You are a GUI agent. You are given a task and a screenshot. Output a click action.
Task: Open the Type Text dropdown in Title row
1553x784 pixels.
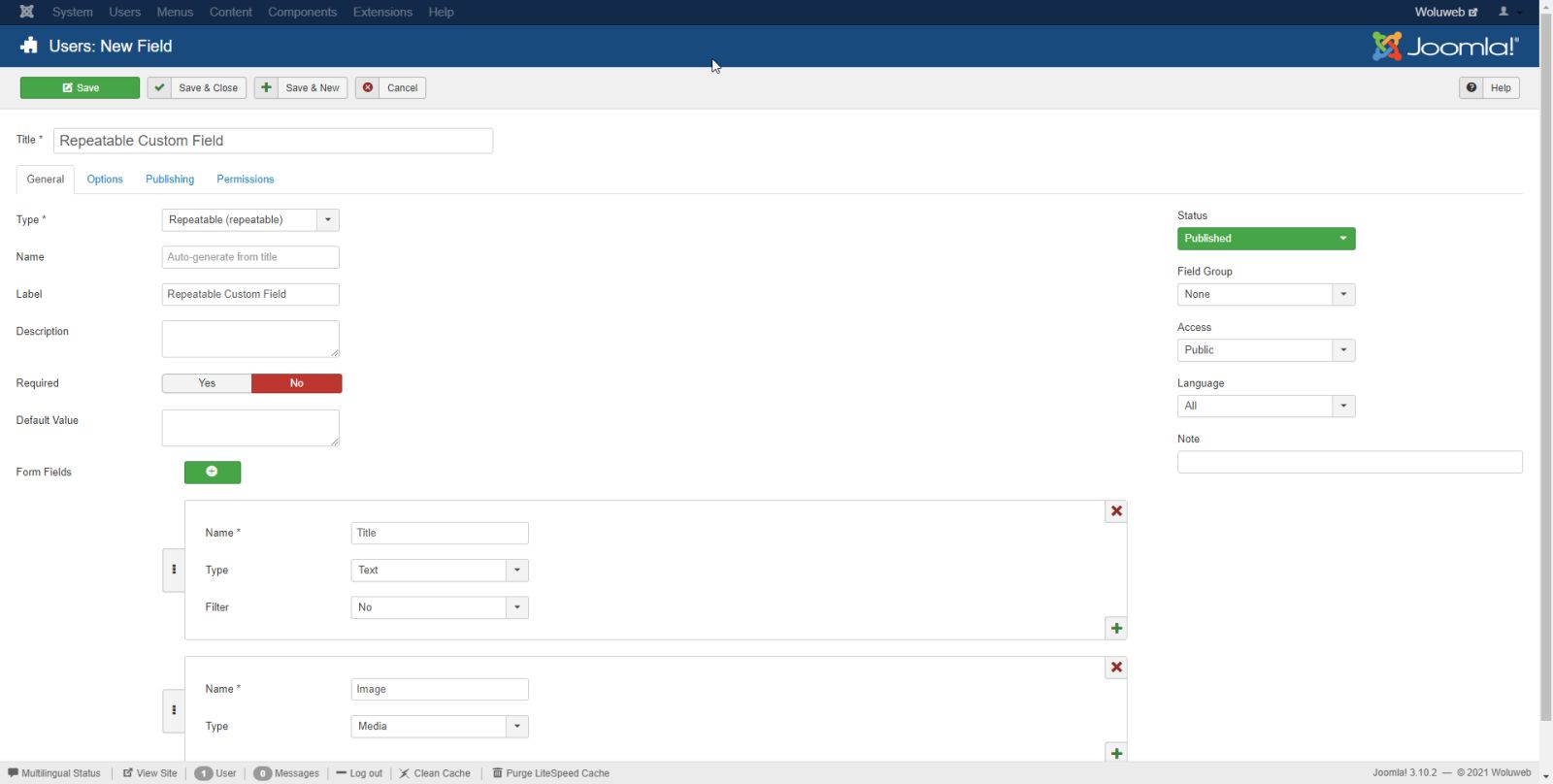point(440,571)
